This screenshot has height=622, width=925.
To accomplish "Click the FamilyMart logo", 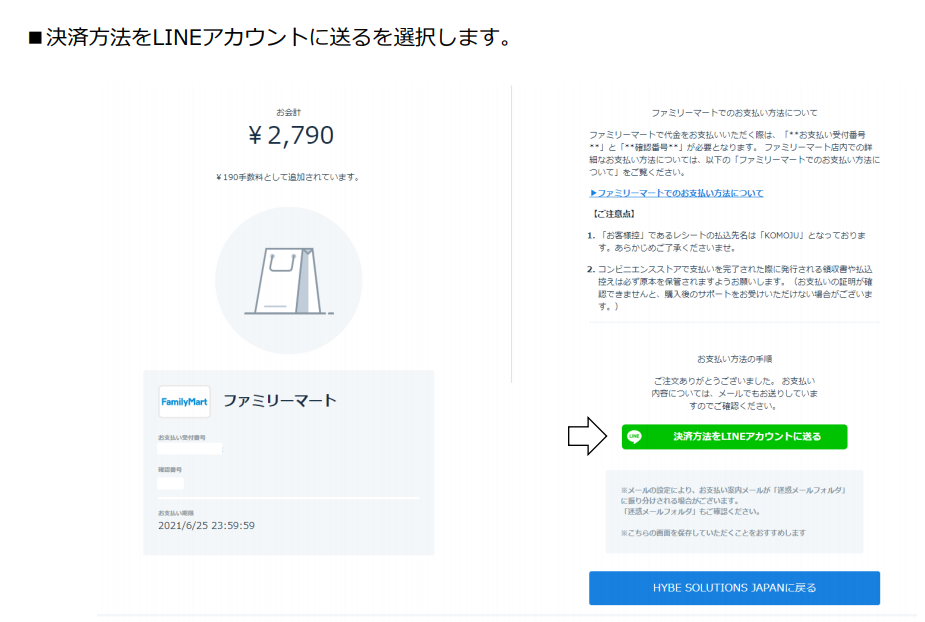I will [185, 401].
